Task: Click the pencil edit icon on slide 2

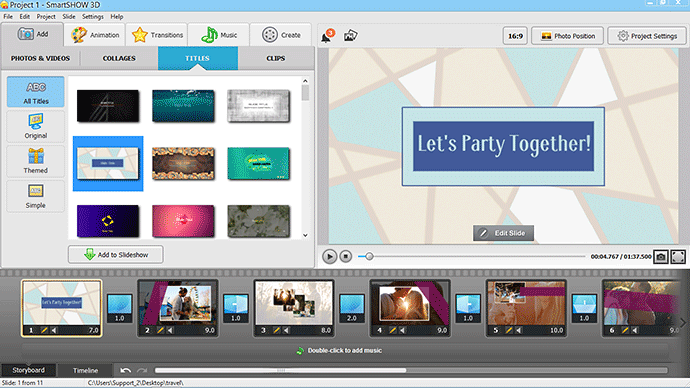Action: 160,330
